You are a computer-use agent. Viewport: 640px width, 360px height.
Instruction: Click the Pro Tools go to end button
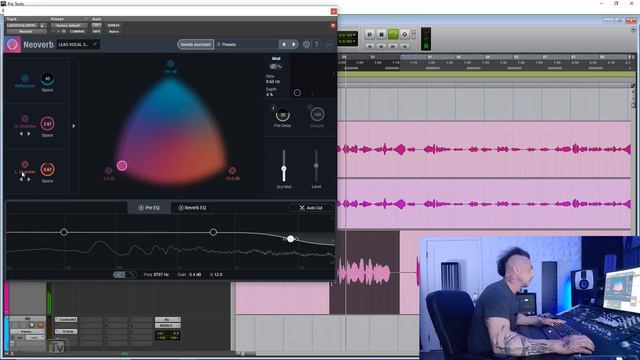(x=404, y=46)
